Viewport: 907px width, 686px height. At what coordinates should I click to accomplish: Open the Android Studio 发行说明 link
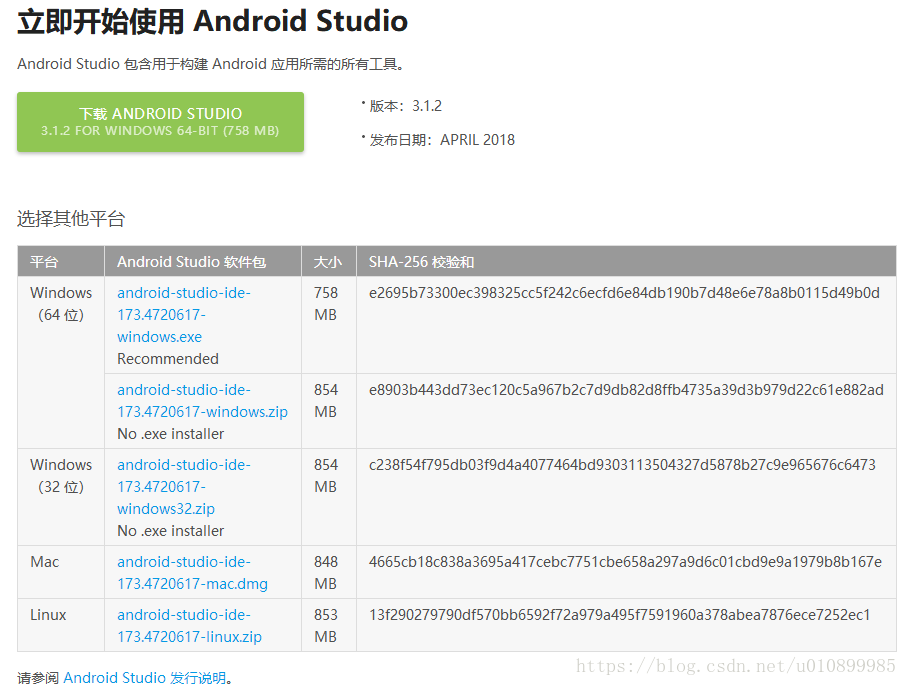(x=145, y=677)
